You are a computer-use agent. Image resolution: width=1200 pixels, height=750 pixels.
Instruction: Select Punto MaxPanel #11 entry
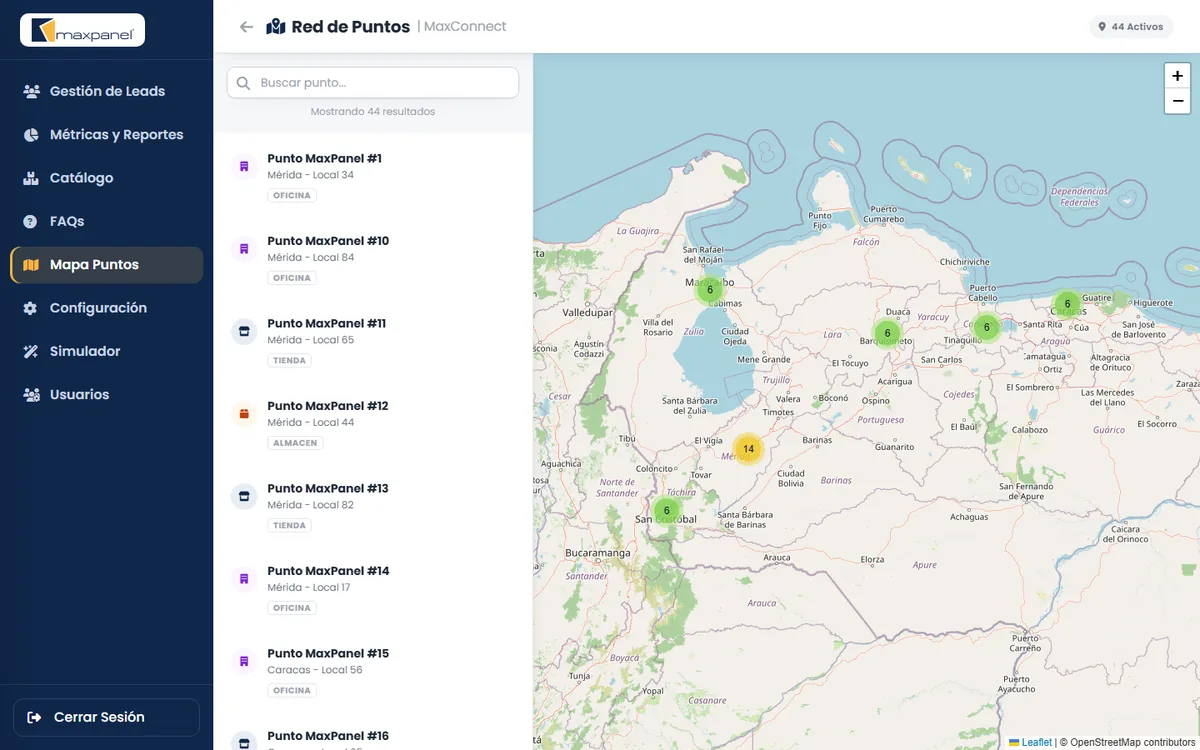pyautogui.click(x=373, y=341)
